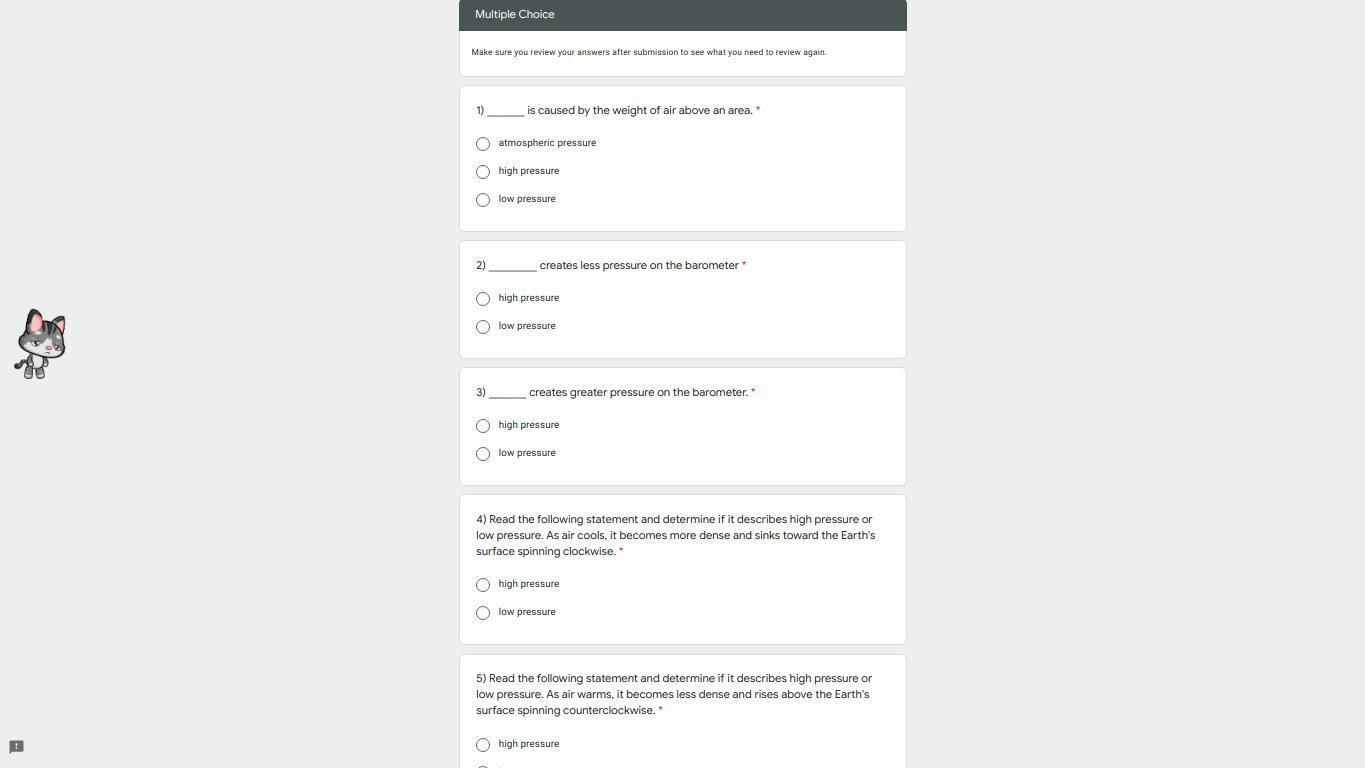Click the report problem icon

(x=16, y=747)
